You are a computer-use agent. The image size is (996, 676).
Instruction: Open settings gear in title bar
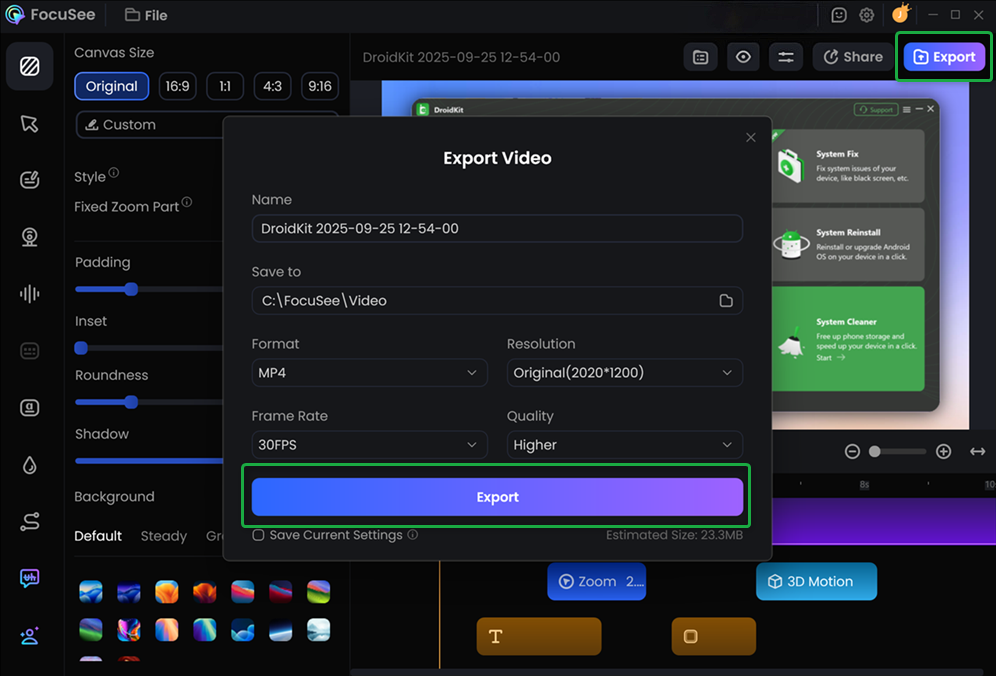tap(866, 15)
